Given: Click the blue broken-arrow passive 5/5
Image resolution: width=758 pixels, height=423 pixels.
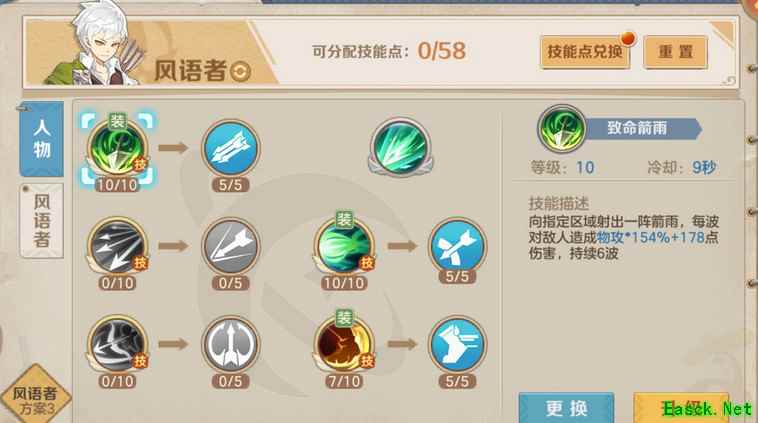Looking at the screenshot, I should coord(457,247).
